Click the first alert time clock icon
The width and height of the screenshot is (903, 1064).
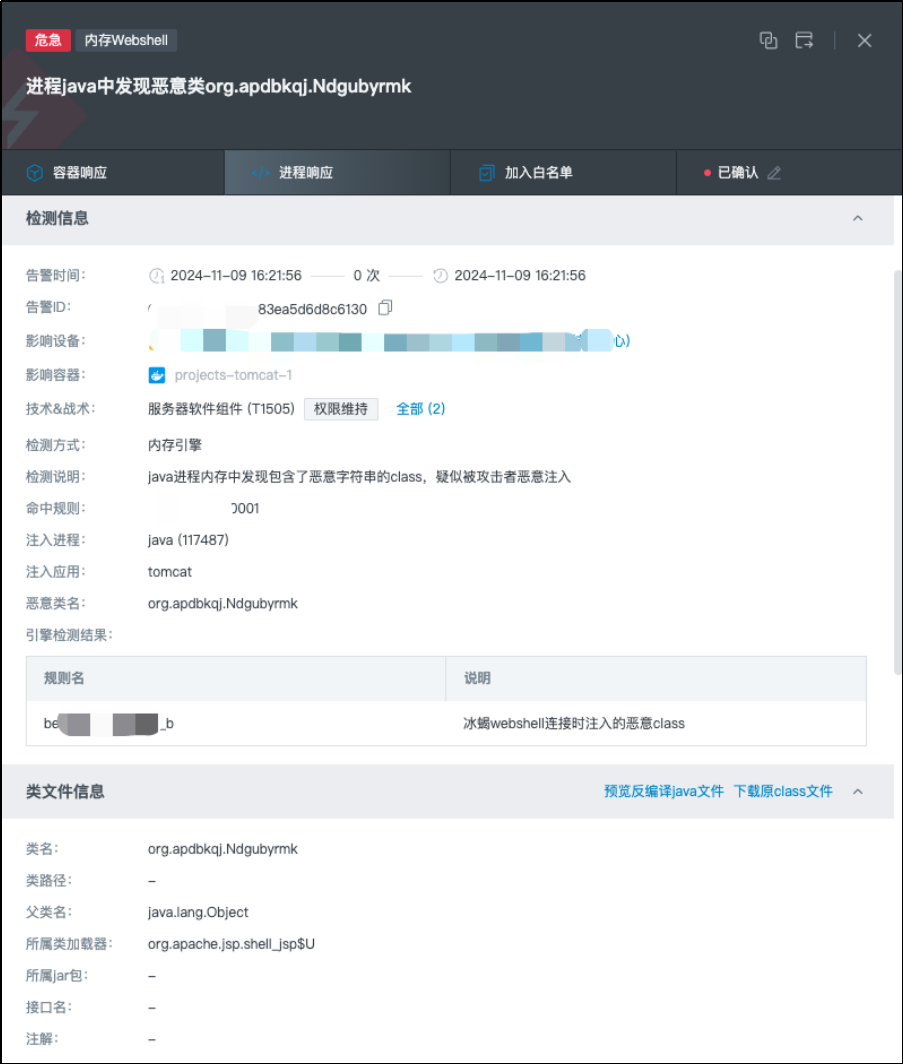click(x=157, y=276)
